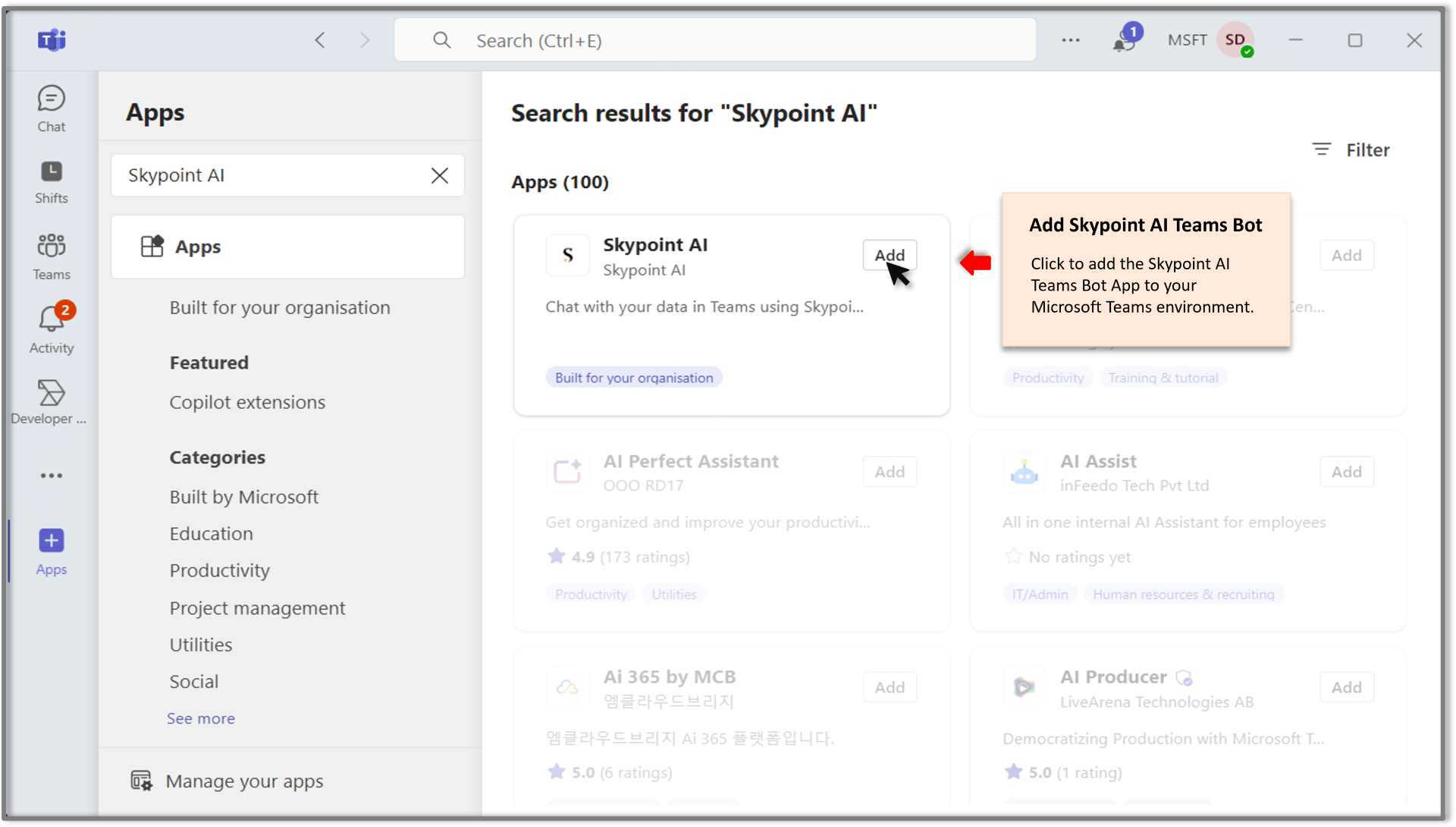The height and width of the screenshot is (827, 1456).
Task: Navigate back with the left arrow
Action: (x=320, y=40)
